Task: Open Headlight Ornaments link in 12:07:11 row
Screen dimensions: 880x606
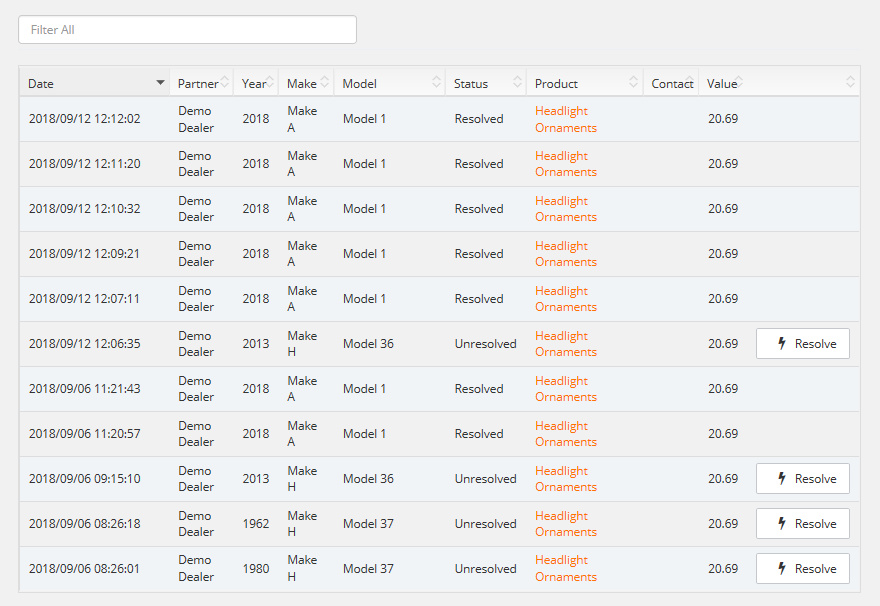Action: click(566, 299)
